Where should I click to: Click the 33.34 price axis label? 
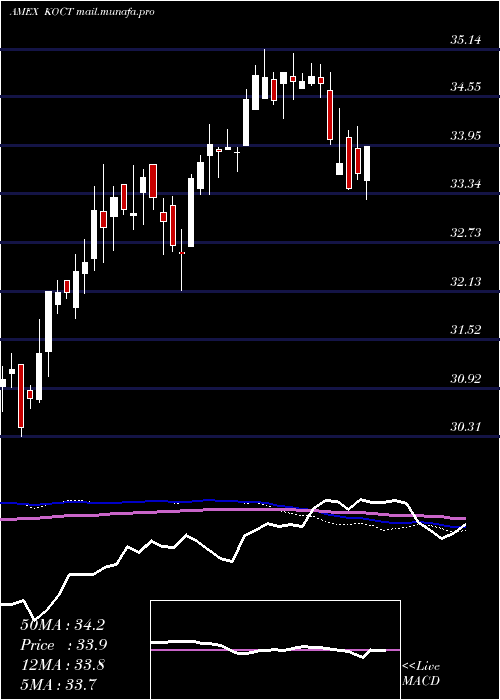click(x=466, y=183)
